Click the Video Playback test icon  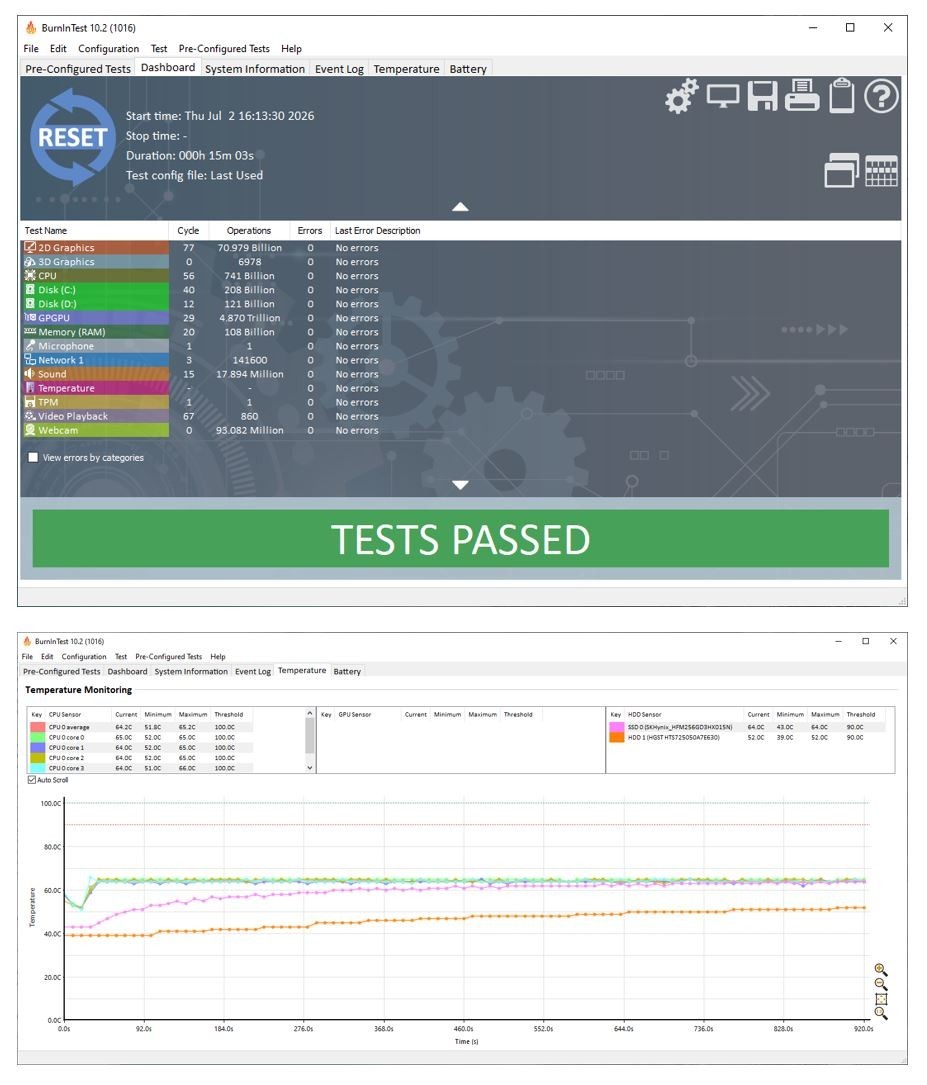tap(30, 416)
